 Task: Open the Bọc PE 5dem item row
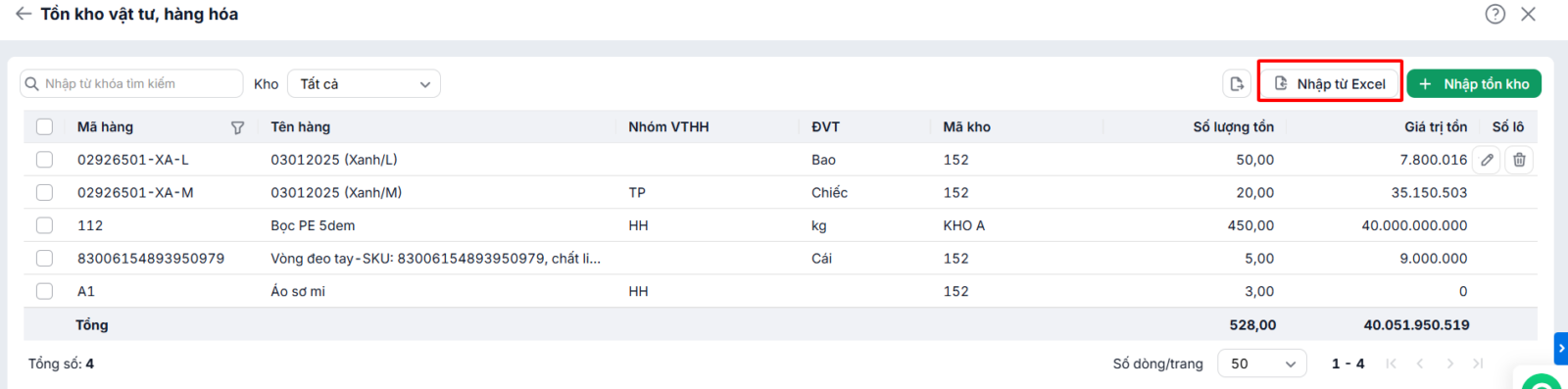coord(780,225)
